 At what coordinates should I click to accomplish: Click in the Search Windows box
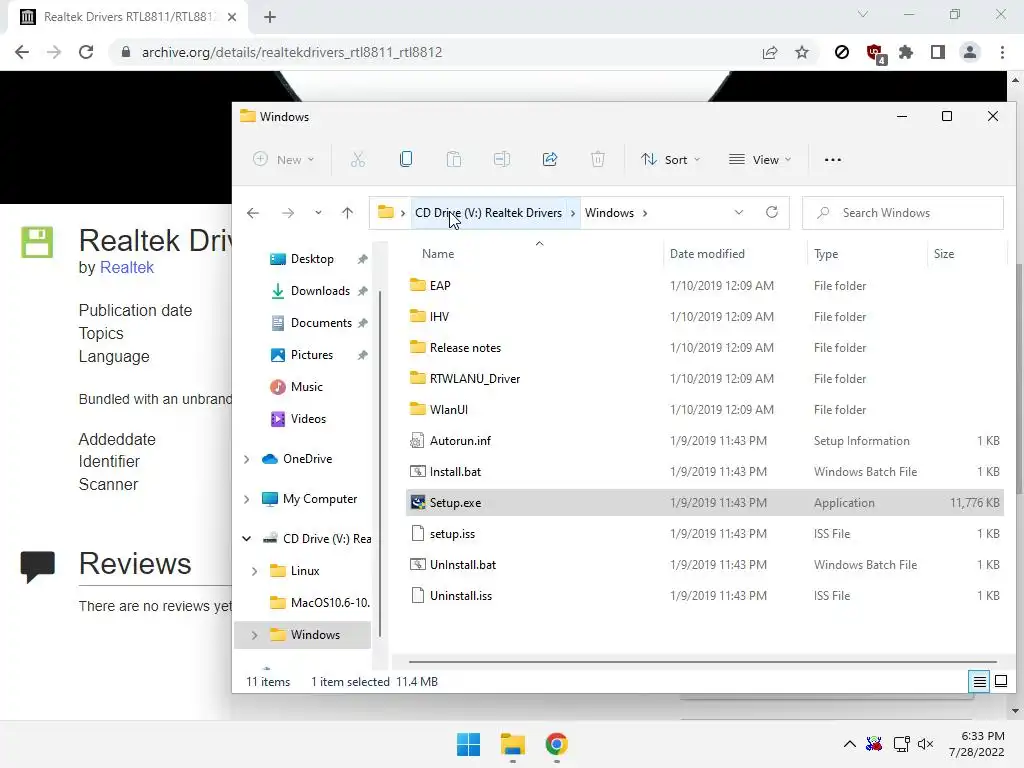(x=903, y=213)
